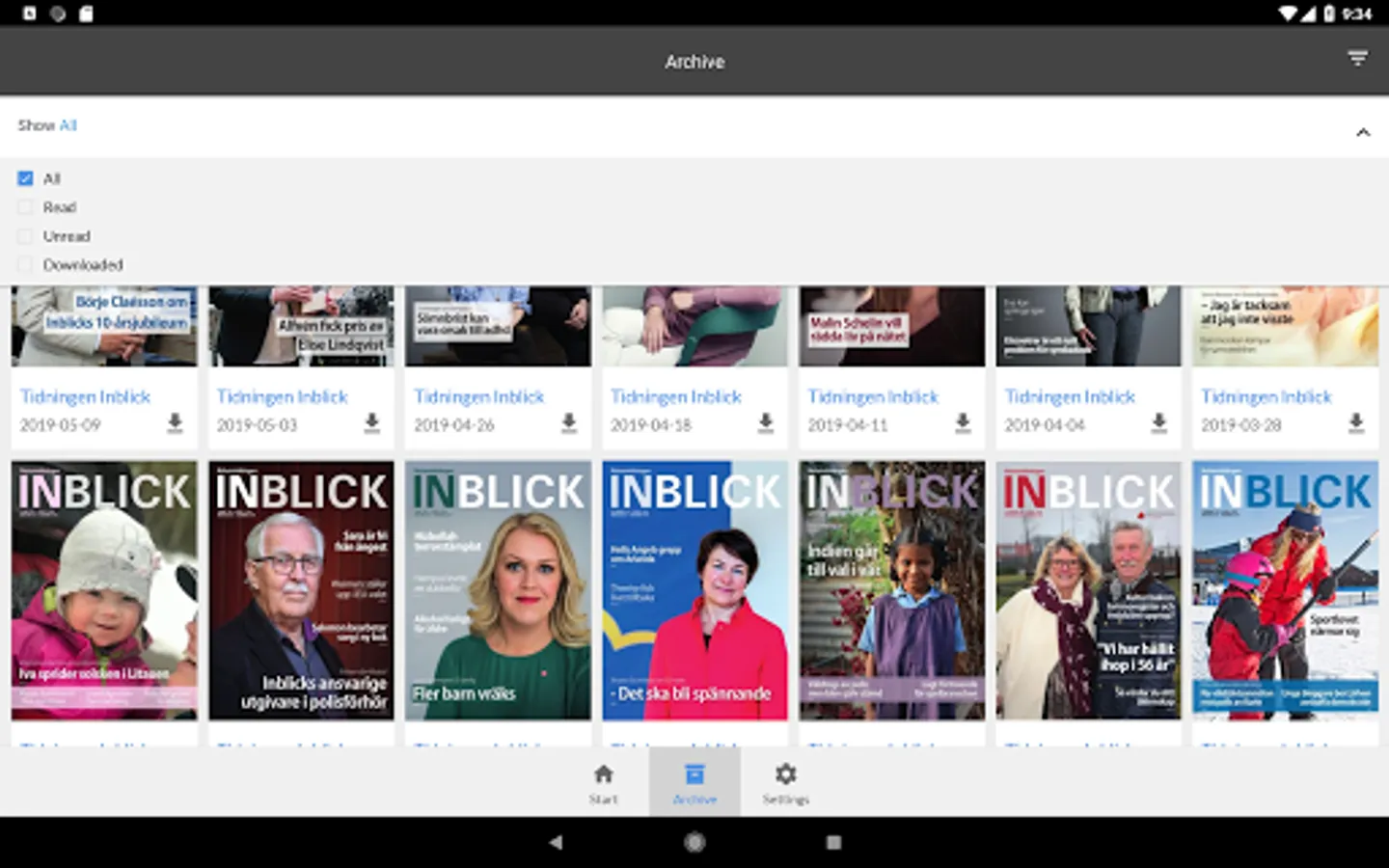Download the 2019-04-04 issue
This screenshot has height=868, width=1389.
click(x=1159, y=422)
